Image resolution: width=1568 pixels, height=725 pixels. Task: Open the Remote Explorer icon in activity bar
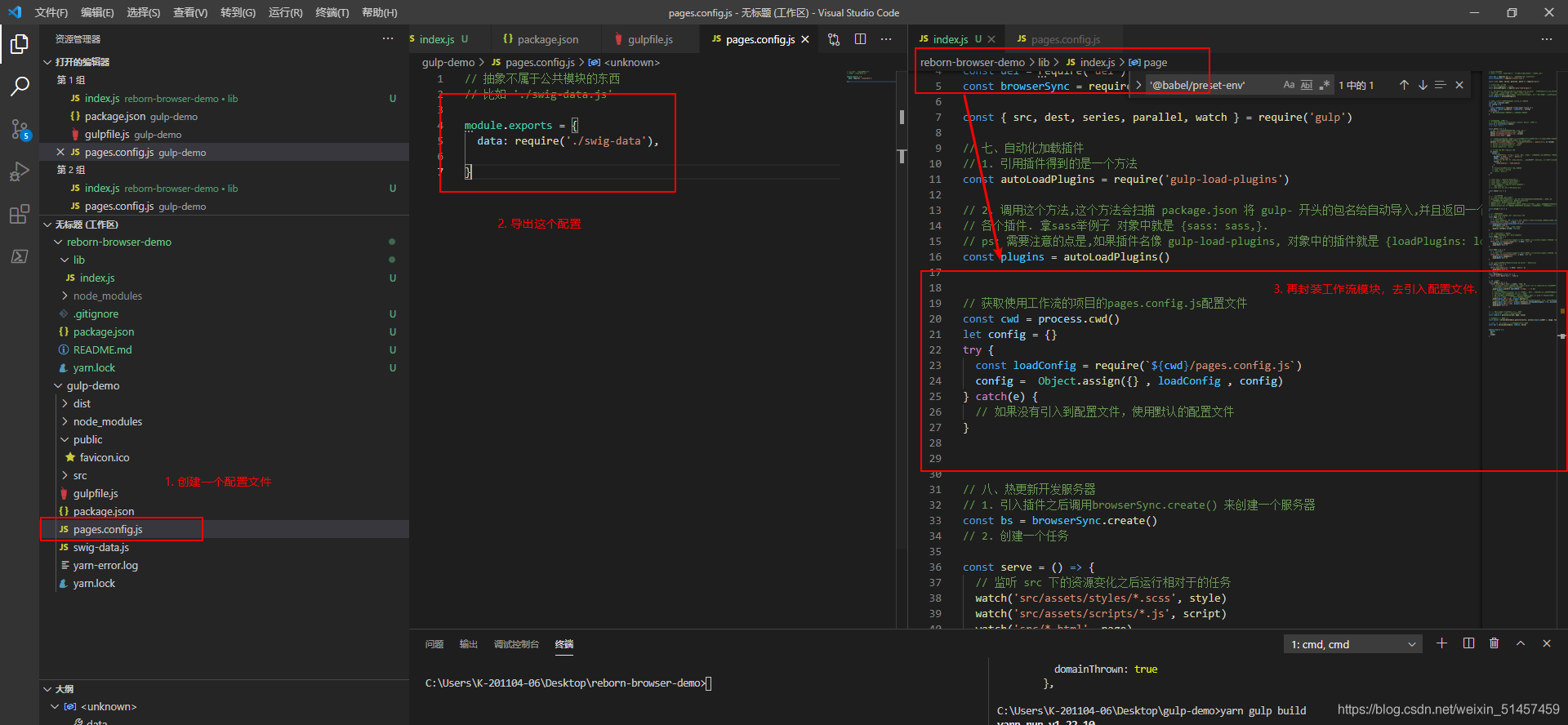20,256
